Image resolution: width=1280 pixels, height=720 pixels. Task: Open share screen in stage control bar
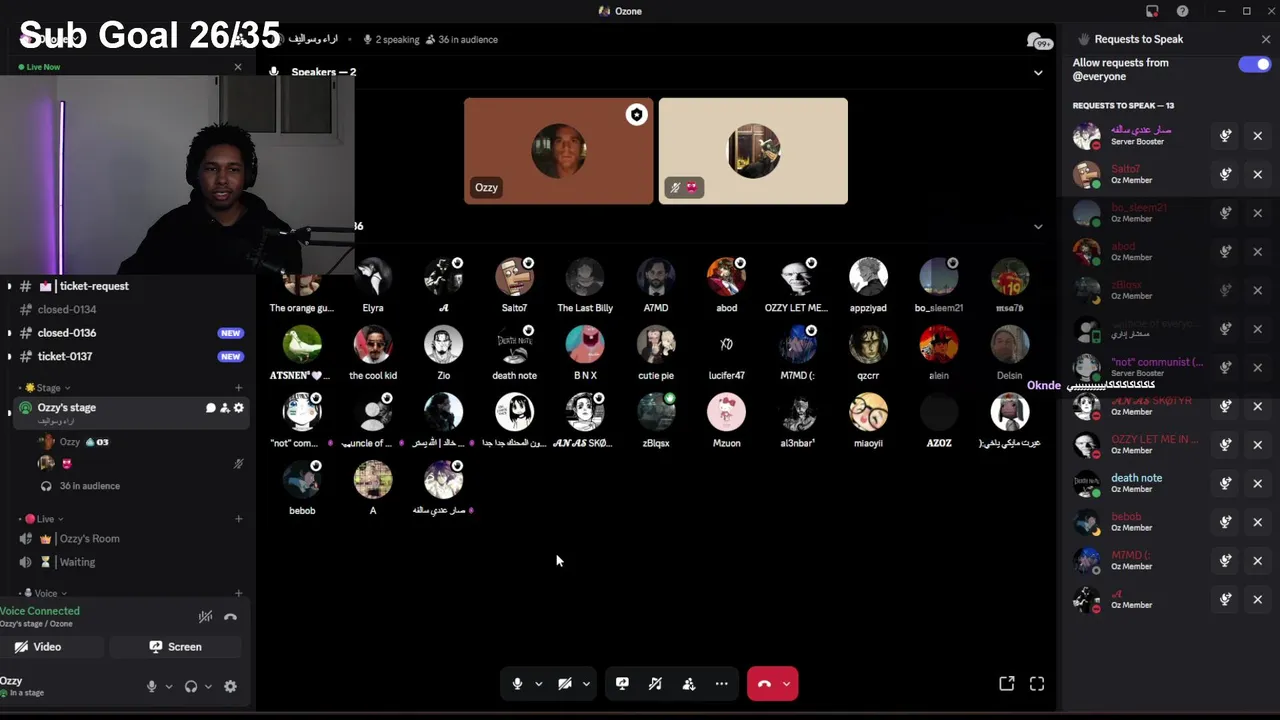point(622,684)
